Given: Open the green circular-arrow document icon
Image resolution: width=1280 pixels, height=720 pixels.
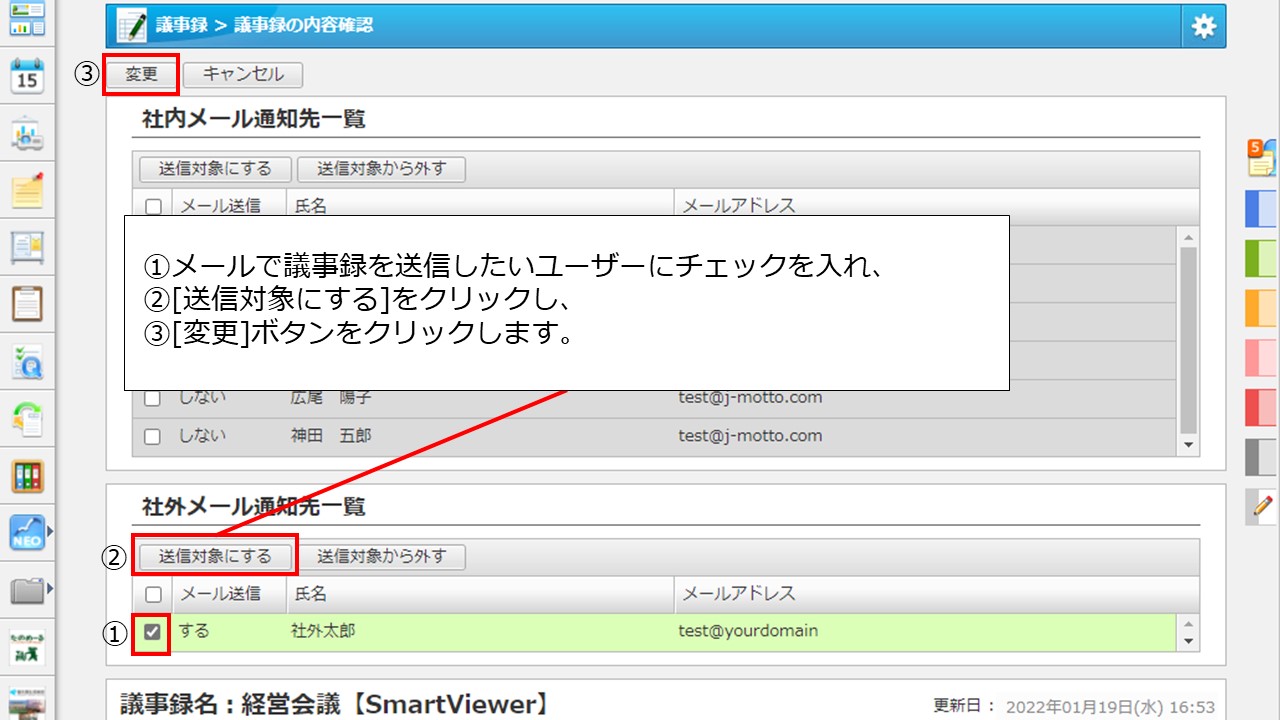Looking at the screenshot, I should click(x=27, y=419).
